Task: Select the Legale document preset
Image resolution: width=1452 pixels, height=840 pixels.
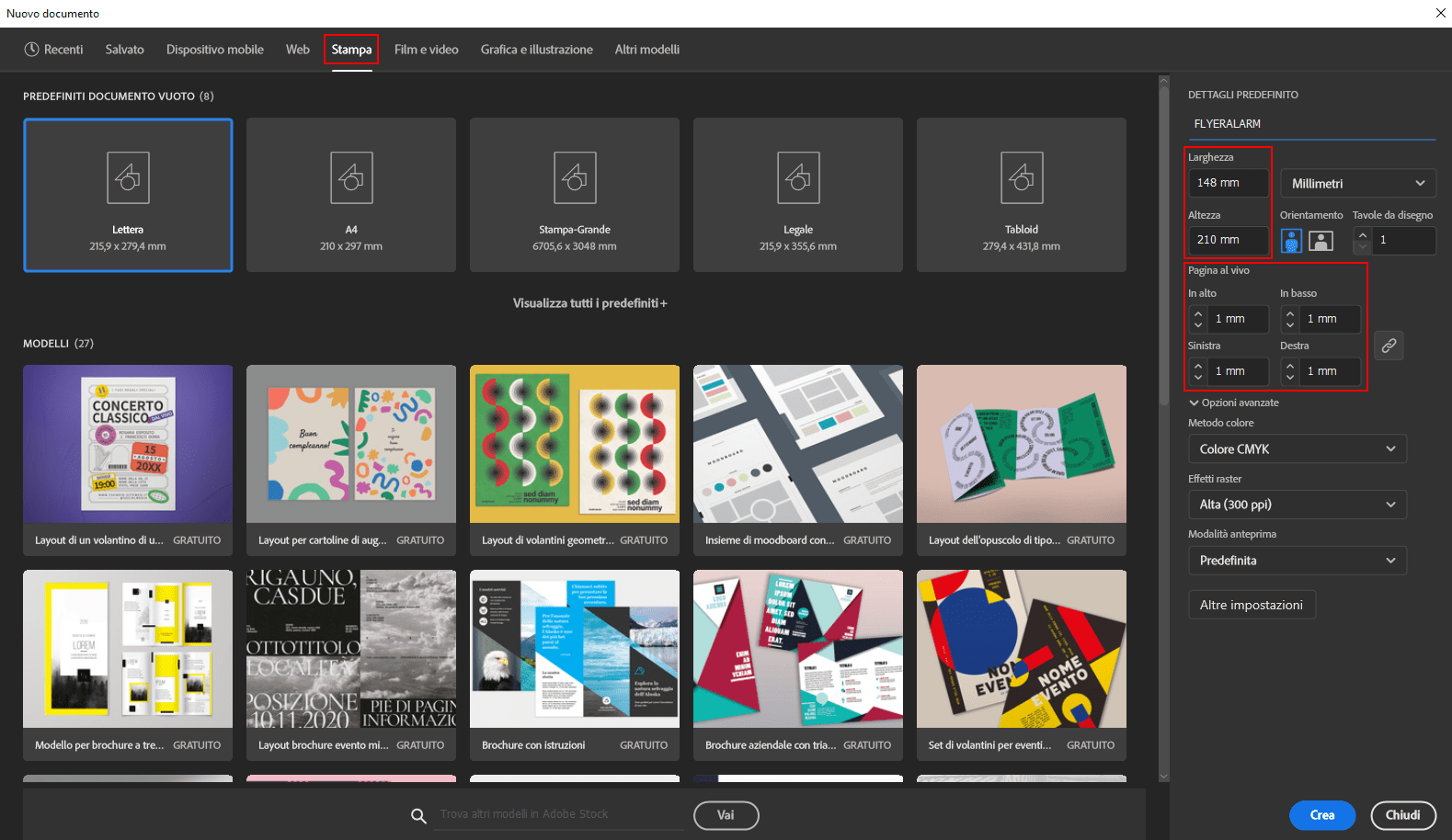Action: click(x=797, y=195)
